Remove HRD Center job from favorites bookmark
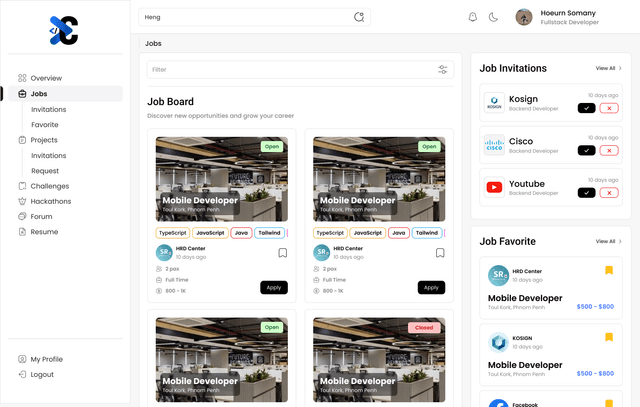Image resolution: width=640 pixels, height=407 pixels. pyautogui.click(x=609, y=270)
